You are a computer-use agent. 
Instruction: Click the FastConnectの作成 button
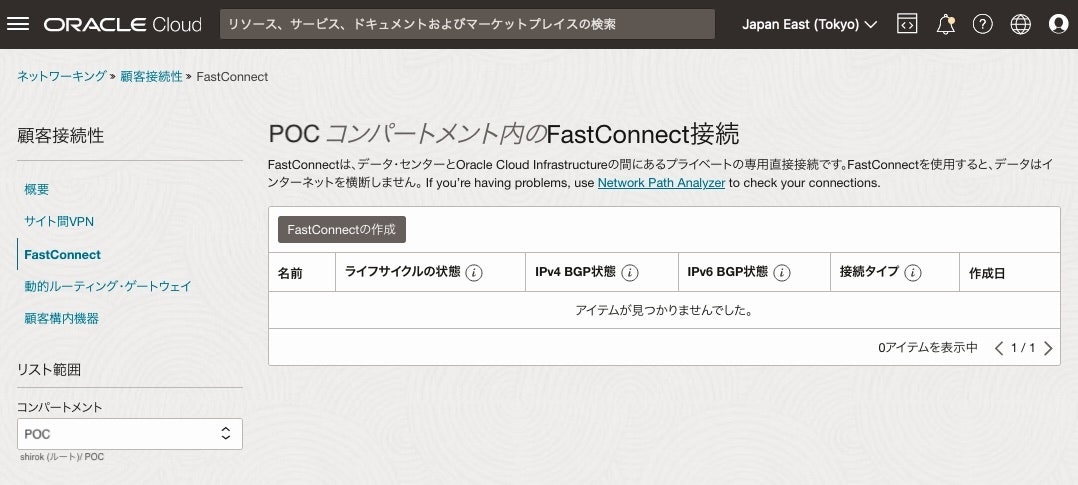342,230
